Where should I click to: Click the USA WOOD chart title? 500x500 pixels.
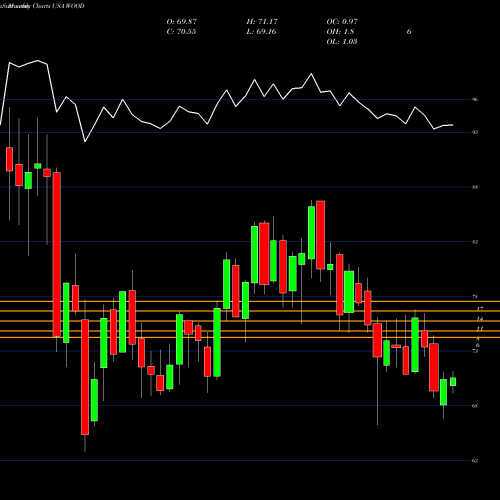click(68, 6)
